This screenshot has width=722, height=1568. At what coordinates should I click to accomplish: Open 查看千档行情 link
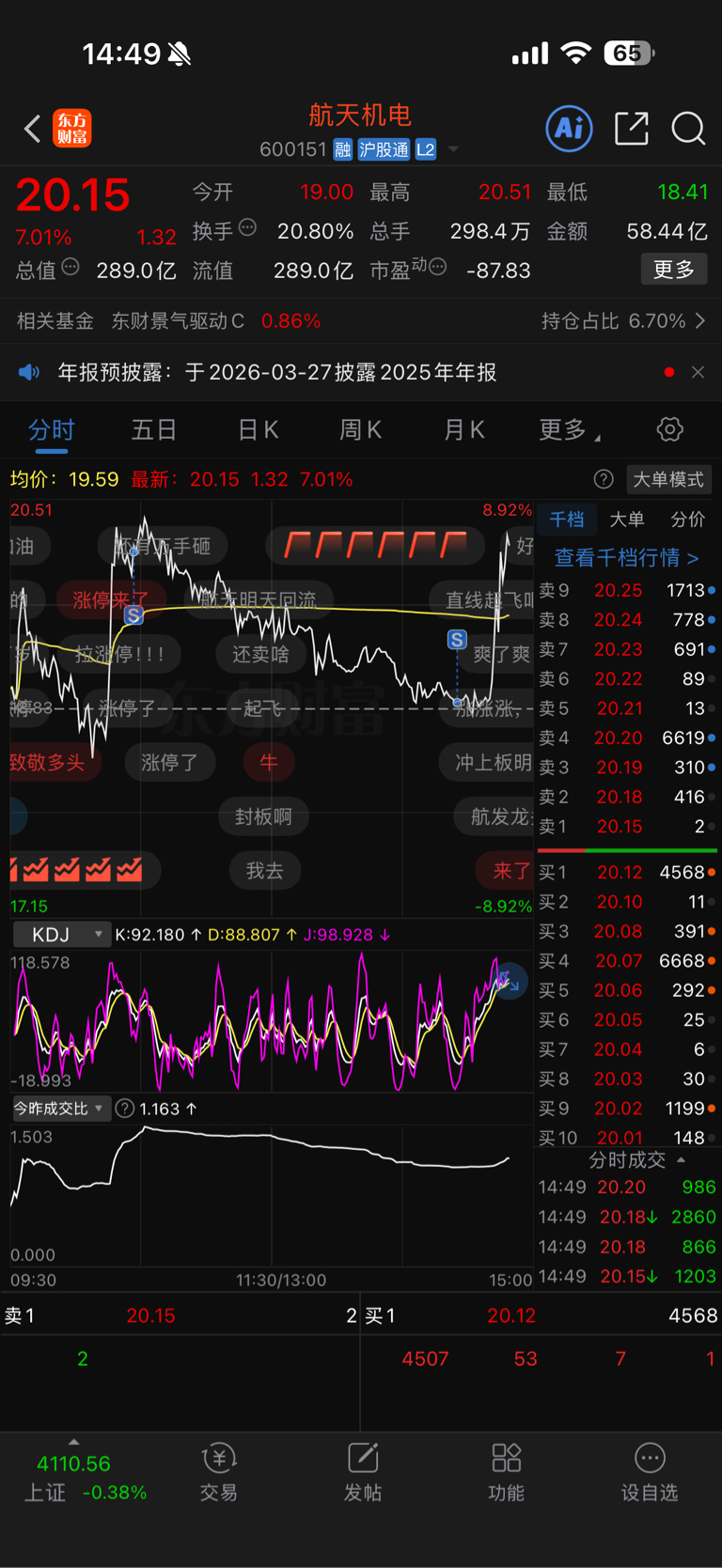626,558
